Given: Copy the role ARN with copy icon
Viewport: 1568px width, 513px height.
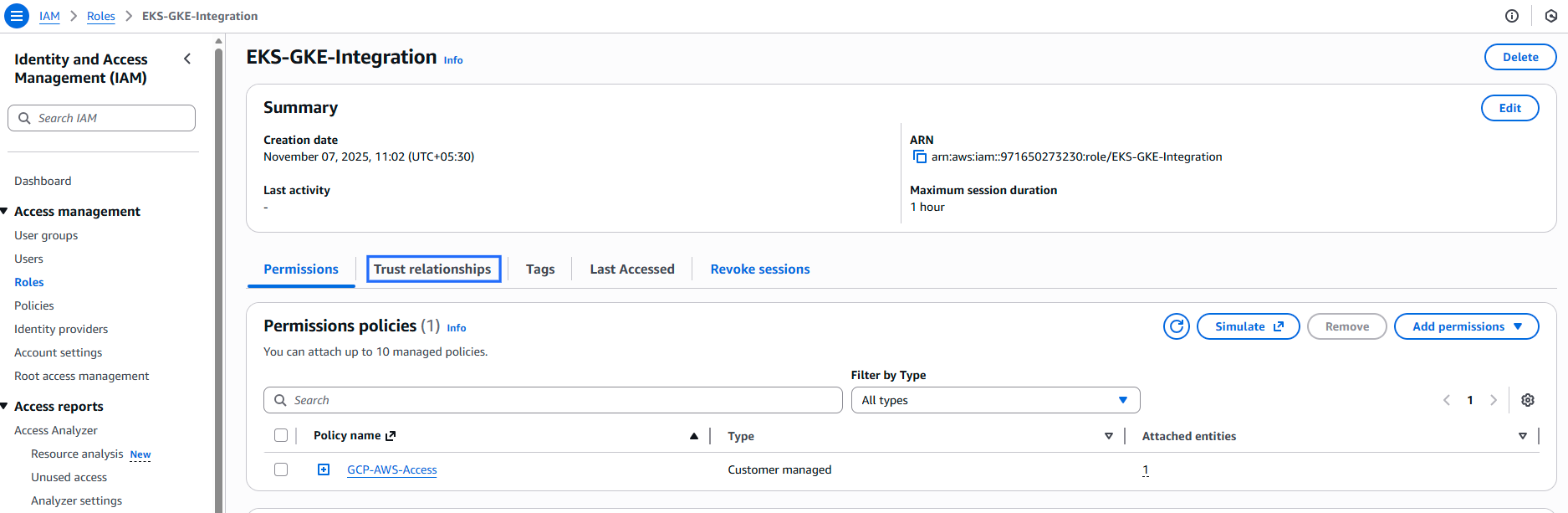Looking at the screenshot, I should tap(919, 156).
